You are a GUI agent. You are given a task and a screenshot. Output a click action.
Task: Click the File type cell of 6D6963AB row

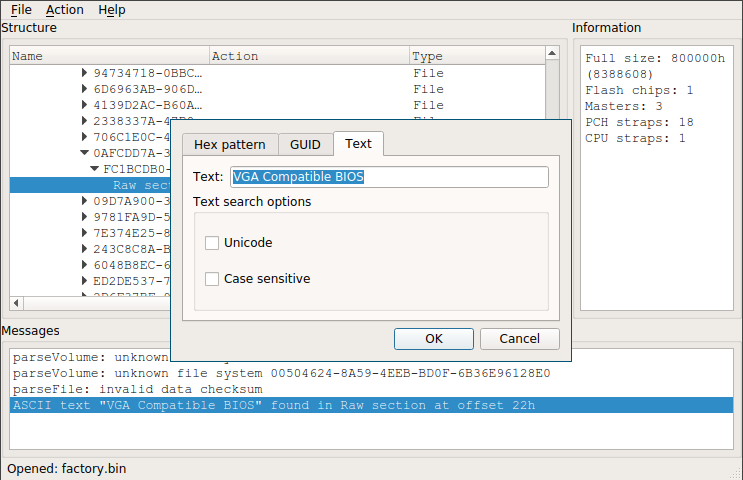428,89
